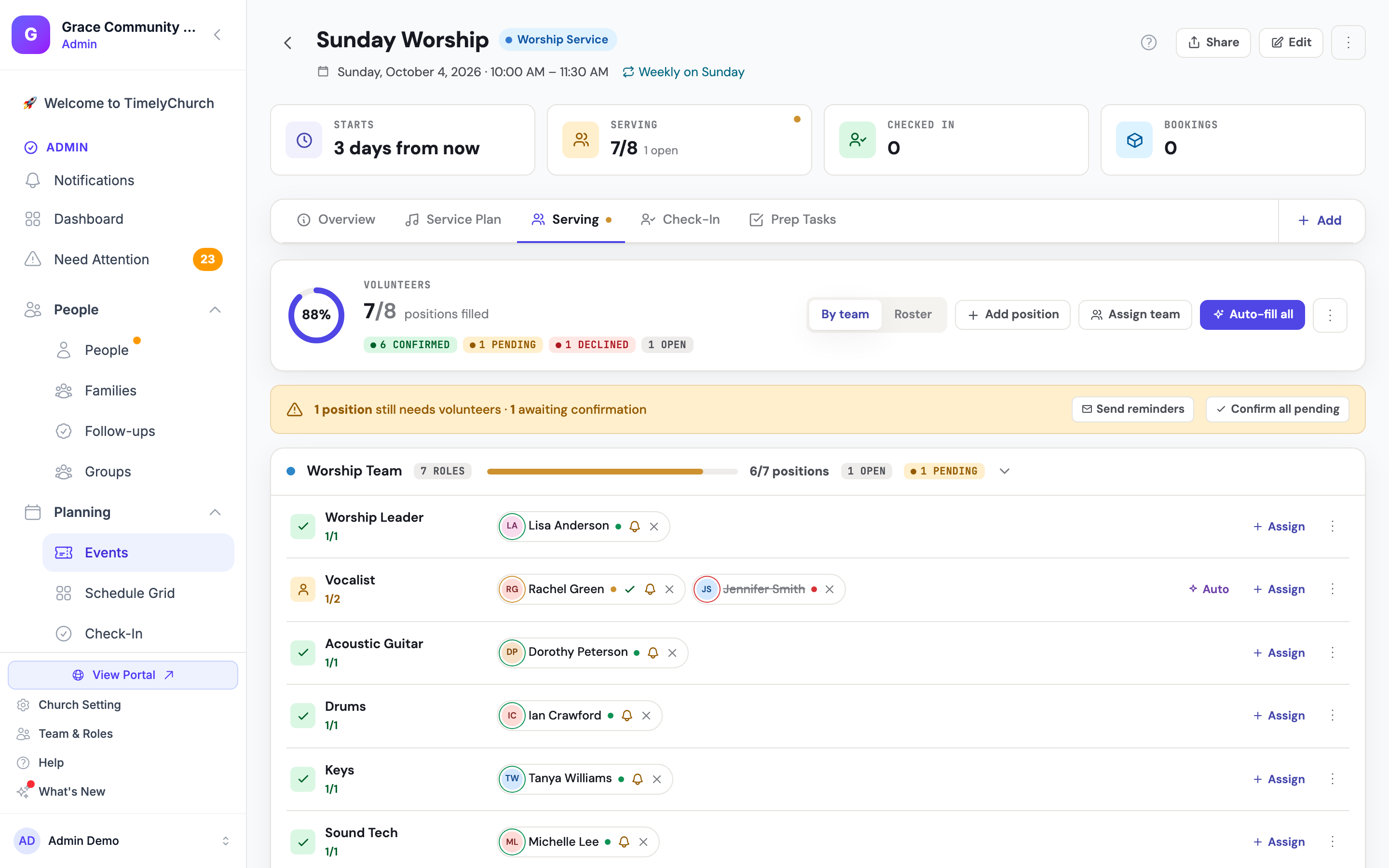
Task: Open the Drums row options menu
Action: [1332, 715]
